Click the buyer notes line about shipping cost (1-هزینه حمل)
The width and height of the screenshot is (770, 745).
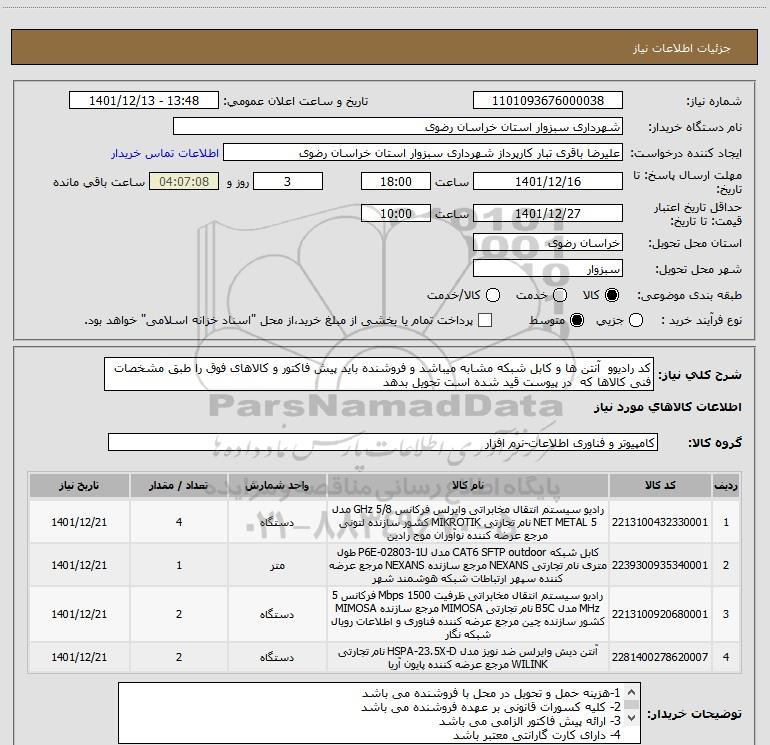[x=491, y=693]
